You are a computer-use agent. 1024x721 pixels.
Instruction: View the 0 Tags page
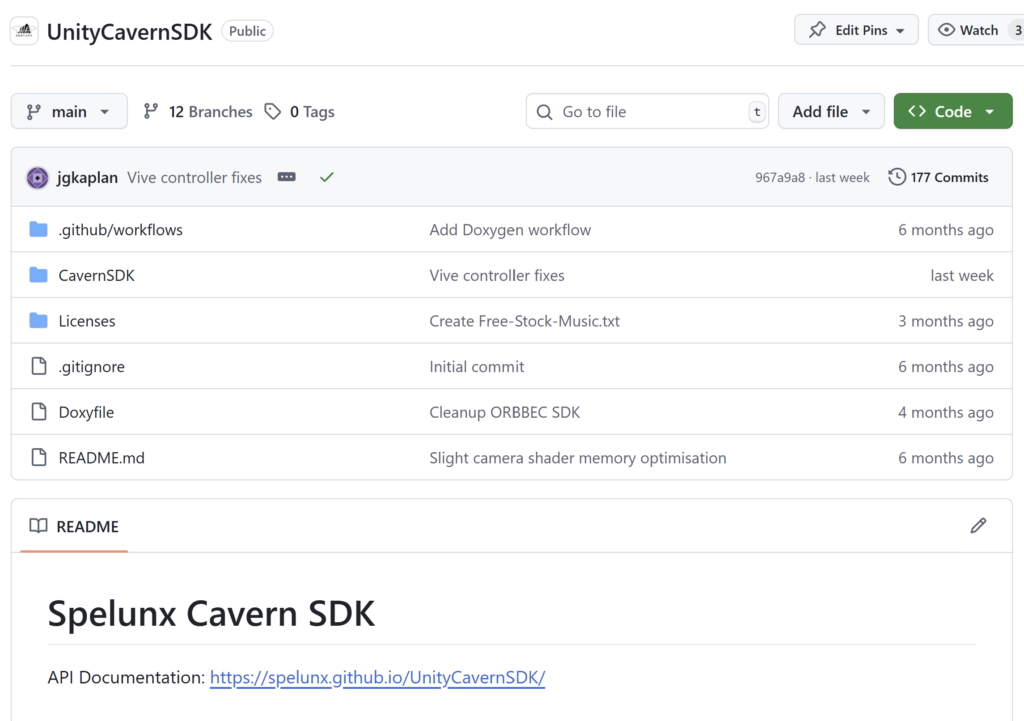tap(300, 112)
